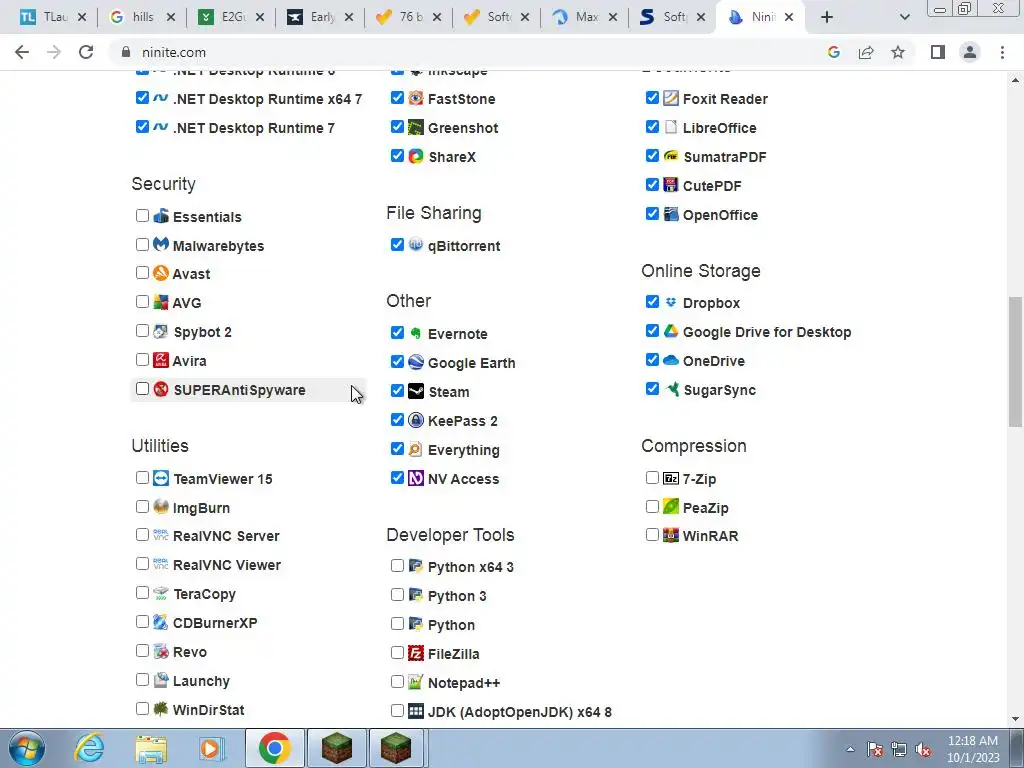Check the Spybot 2 checkbox
Image resolution: width=1024 pixels, height=768 pixels.
click(x=142, y=331)
